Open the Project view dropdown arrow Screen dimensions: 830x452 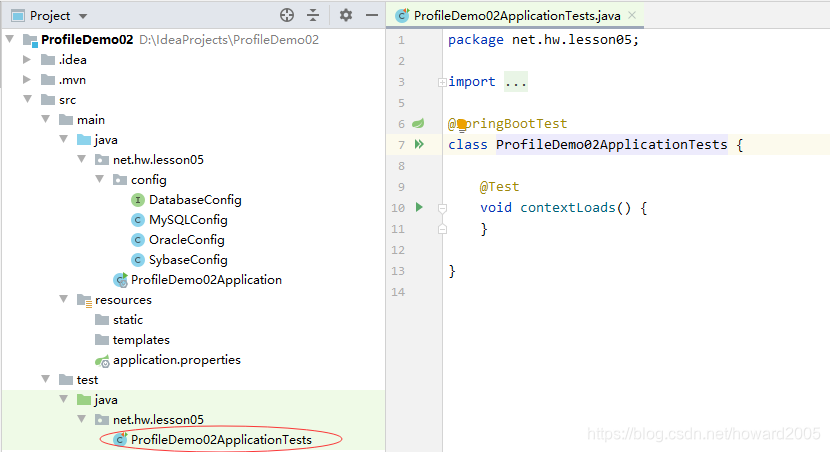83,16
